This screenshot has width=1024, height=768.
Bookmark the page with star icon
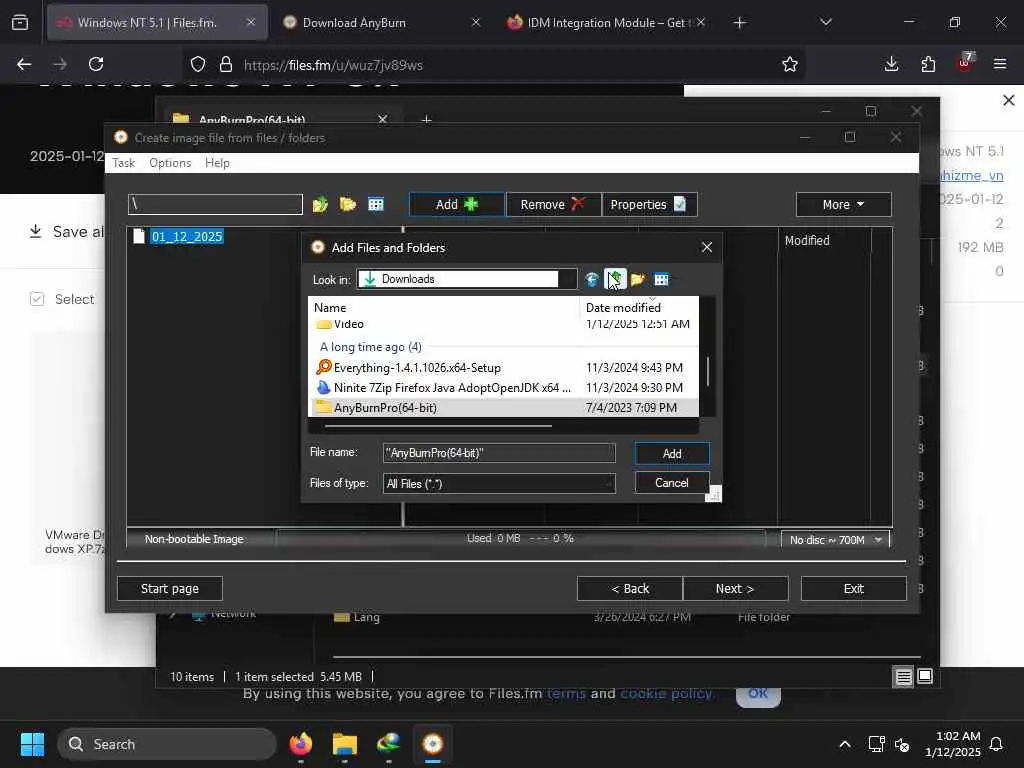tap(790, 64)
